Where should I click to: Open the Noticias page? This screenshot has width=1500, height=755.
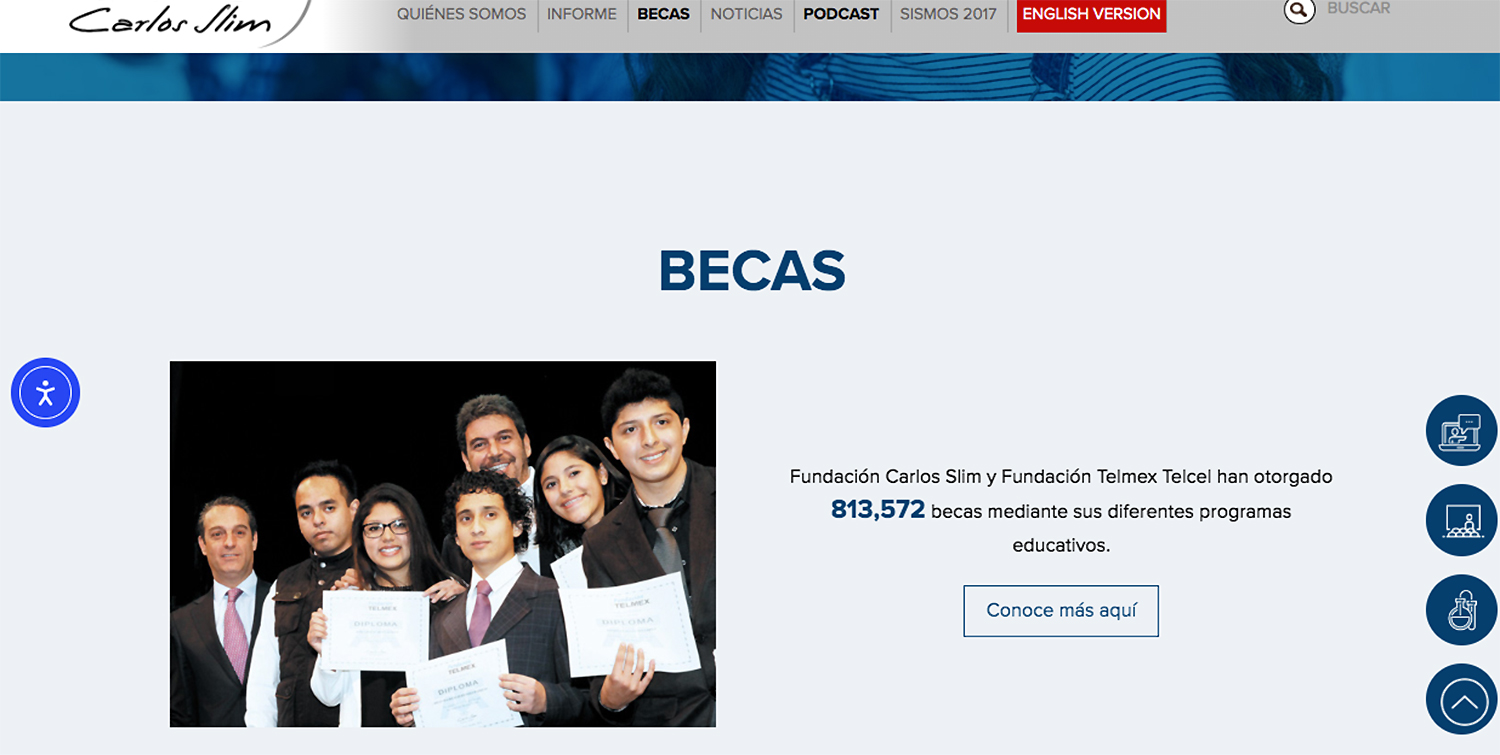pyautogui.click(x=746, y=14)
